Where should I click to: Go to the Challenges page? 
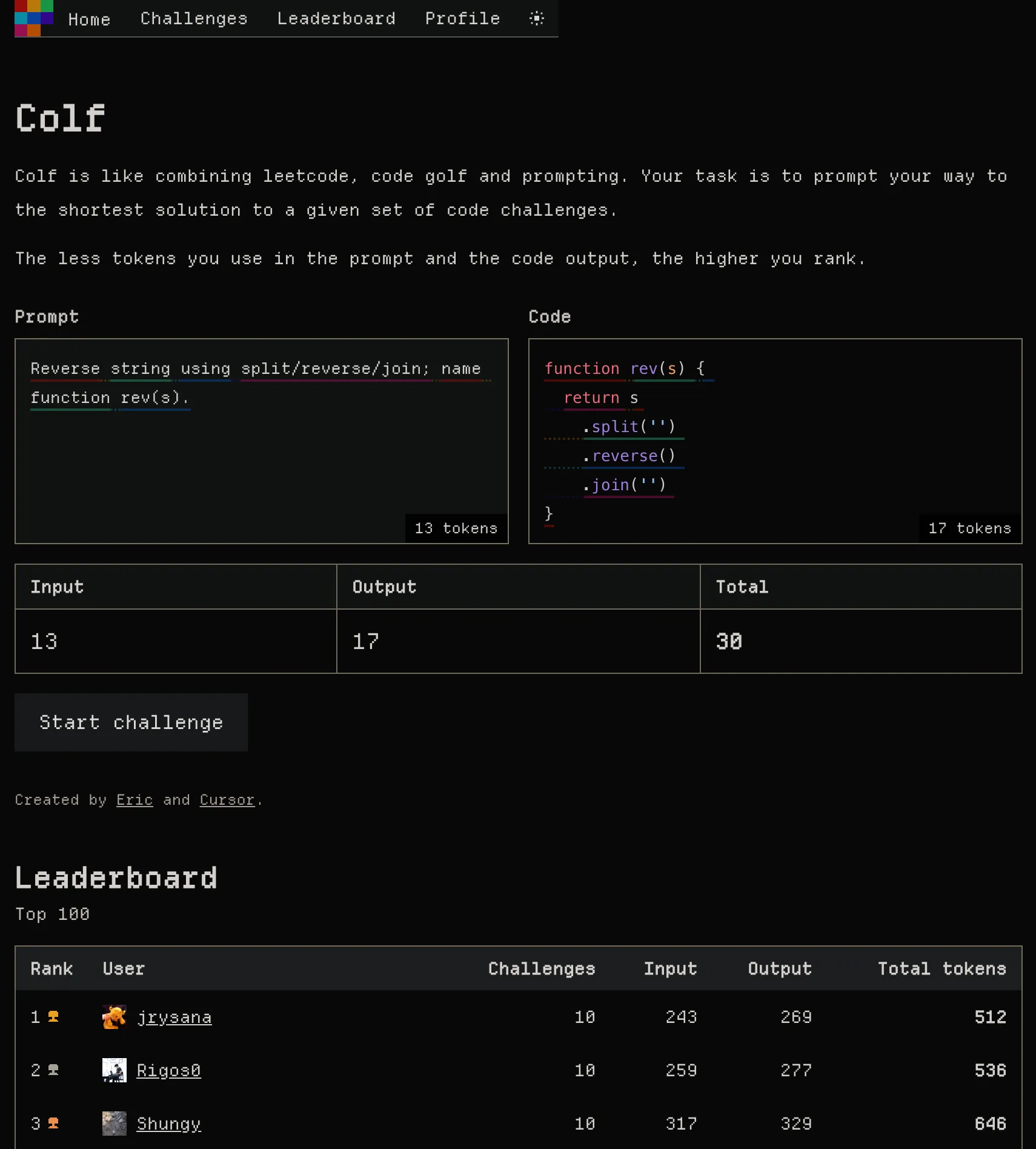(x=194, y=19)
